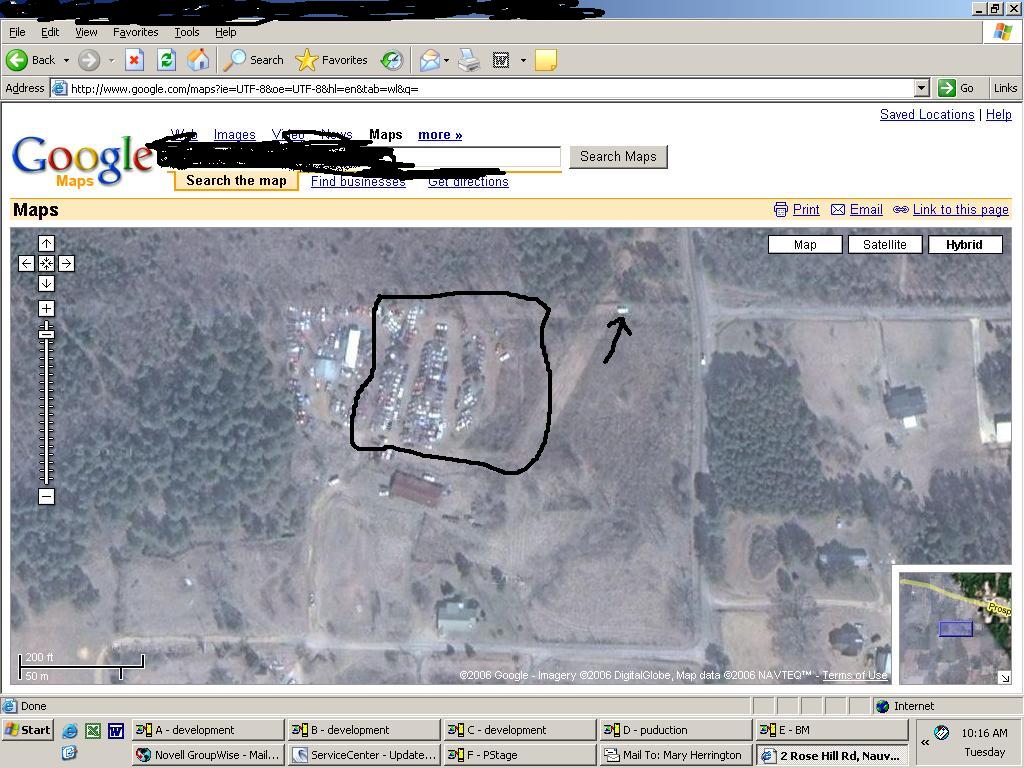Image resolution: width=1024 pixels, height=768 pixels.
Task: Click the Forward navigation arrow
Action: click(x=89, y=60)
